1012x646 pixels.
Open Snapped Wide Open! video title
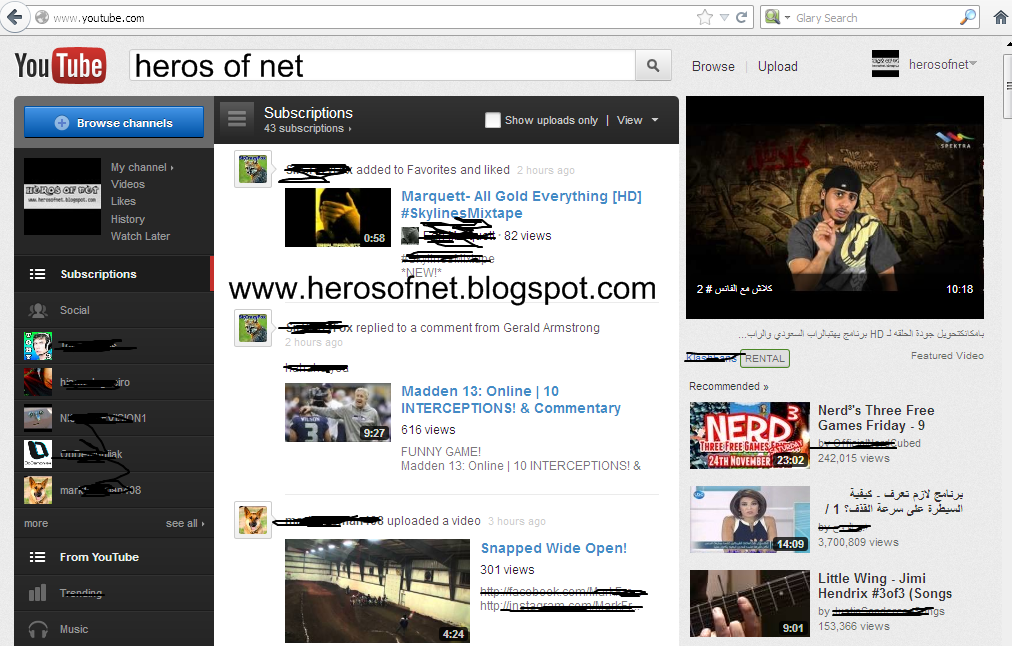click(554, 548)
